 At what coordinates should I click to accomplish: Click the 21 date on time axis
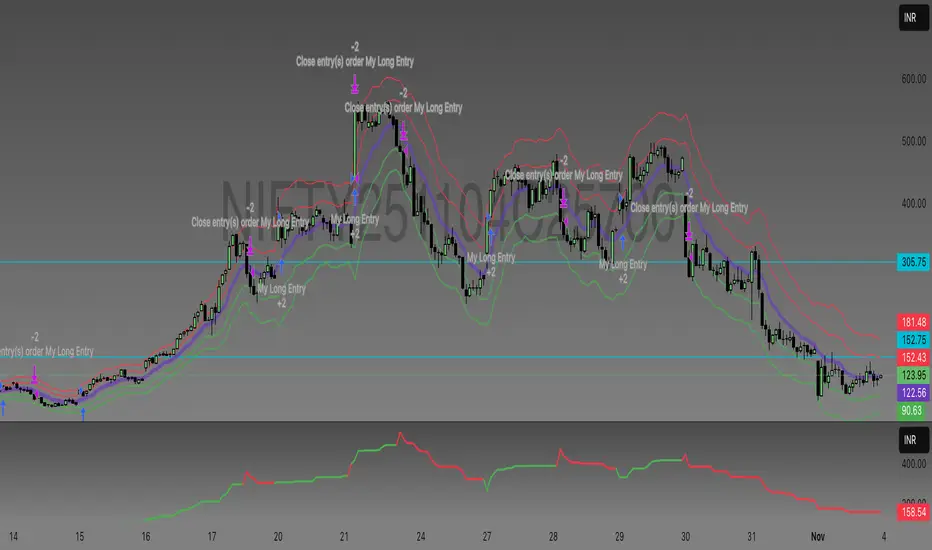pos(344,536)
